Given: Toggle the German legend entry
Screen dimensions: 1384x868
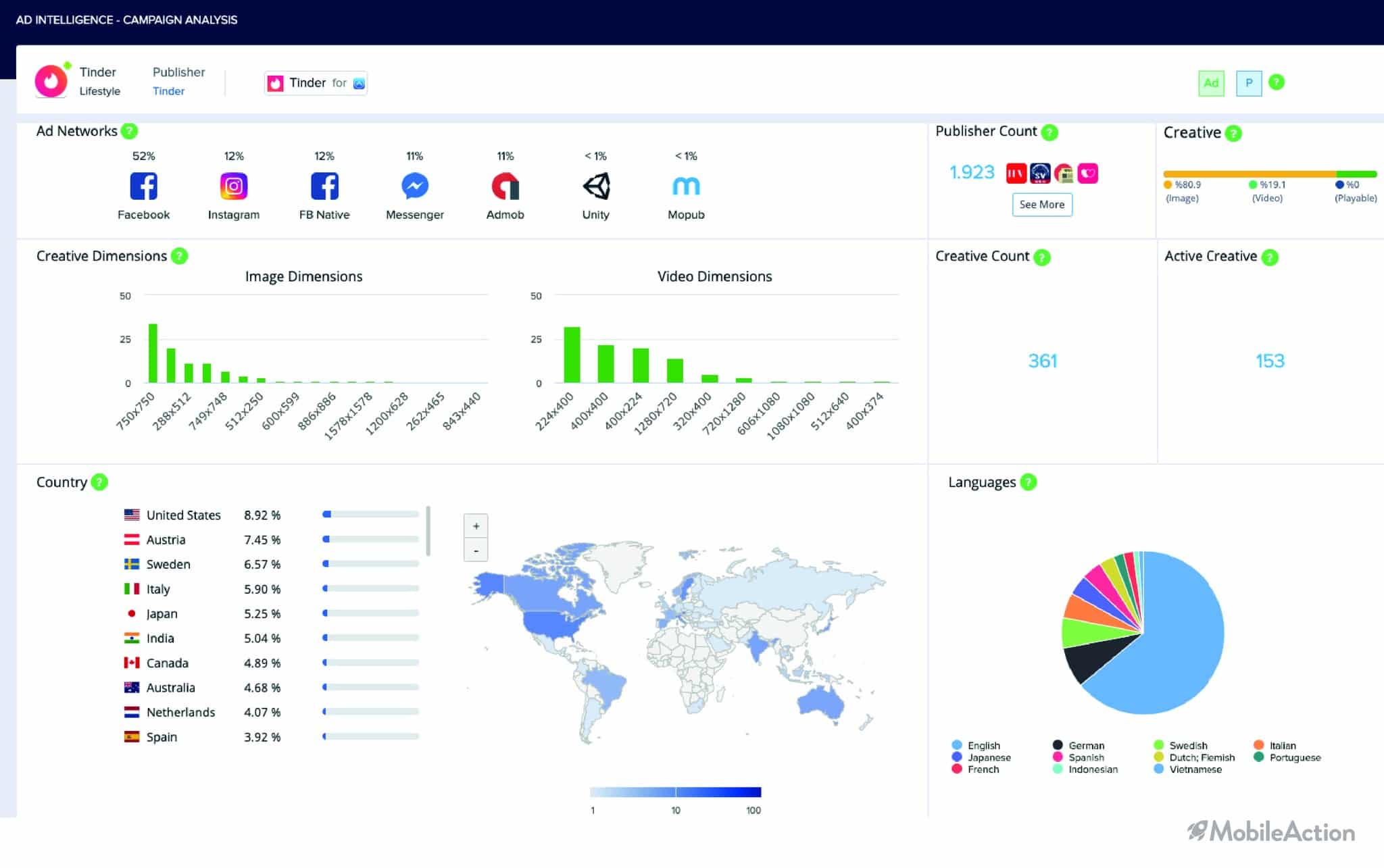Looking at the screenshot, I should (1079, 745).
